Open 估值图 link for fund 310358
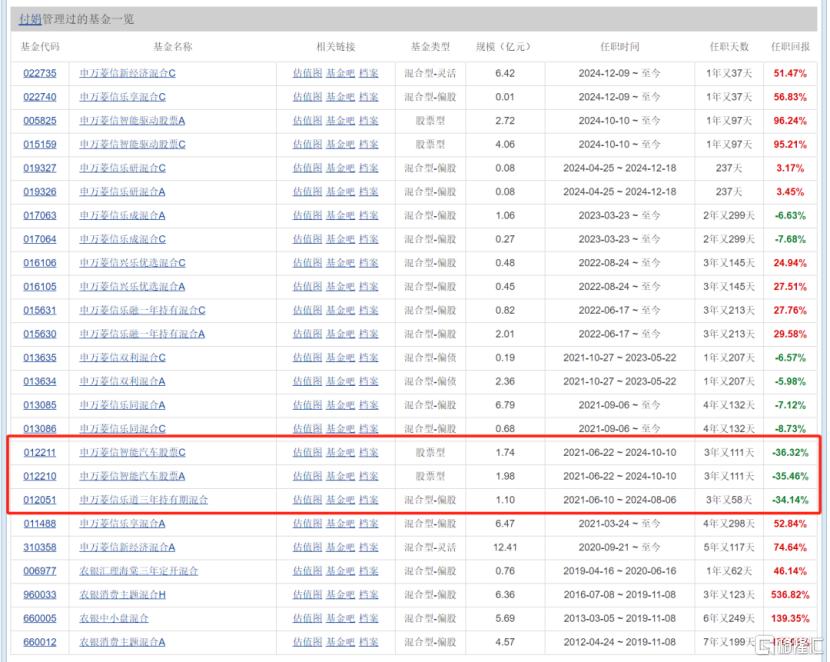Image resolution: width=830 pixels, height=662 pixels. (x=308, y=547)
